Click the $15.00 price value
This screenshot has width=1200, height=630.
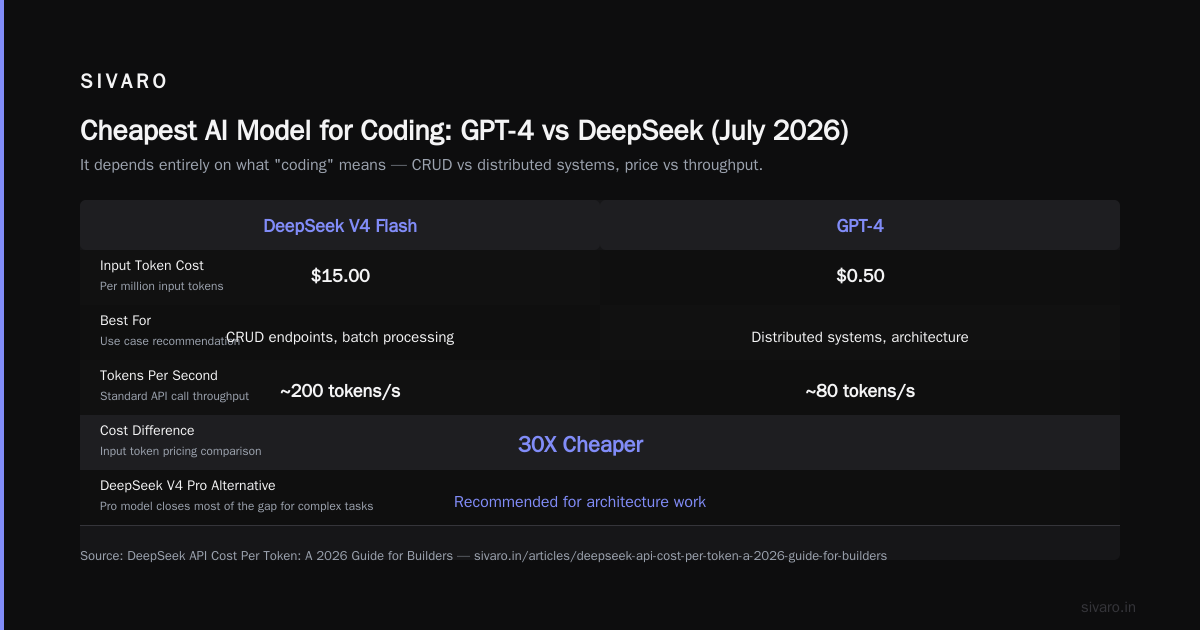[340, 276]
